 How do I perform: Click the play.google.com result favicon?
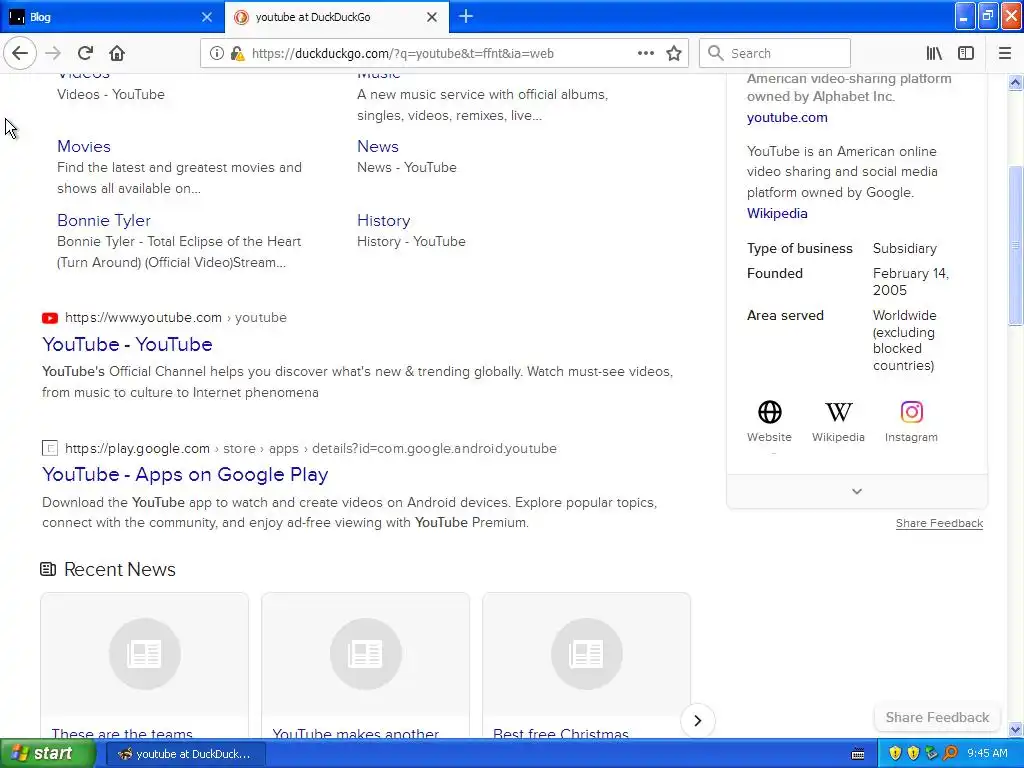pos(50,449)
